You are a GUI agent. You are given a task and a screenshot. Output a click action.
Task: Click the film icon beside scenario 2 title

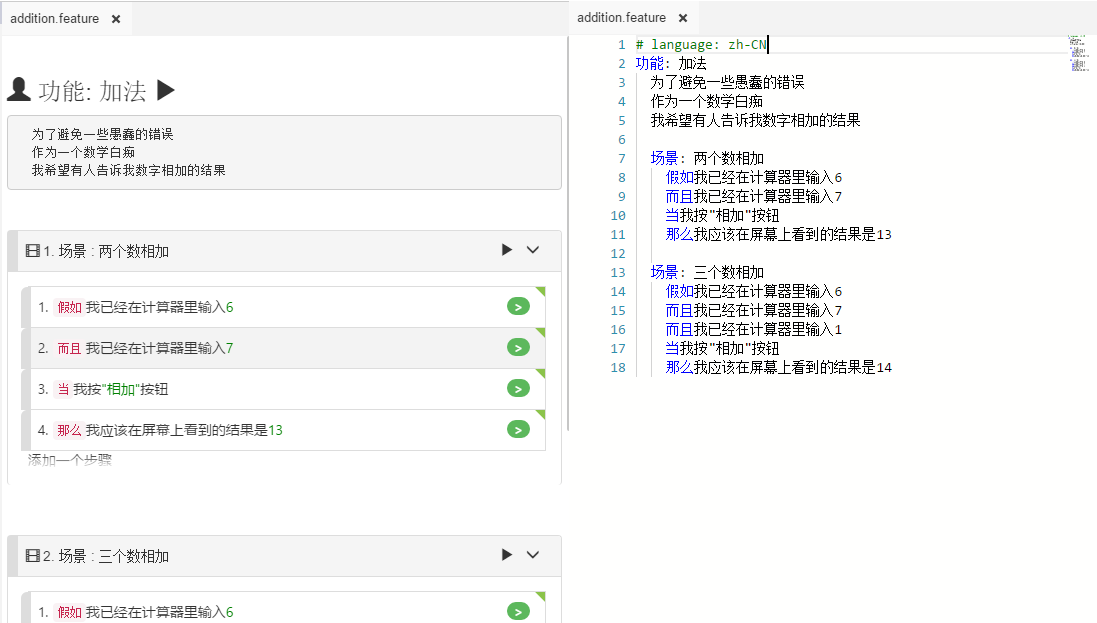click(32, 556)
